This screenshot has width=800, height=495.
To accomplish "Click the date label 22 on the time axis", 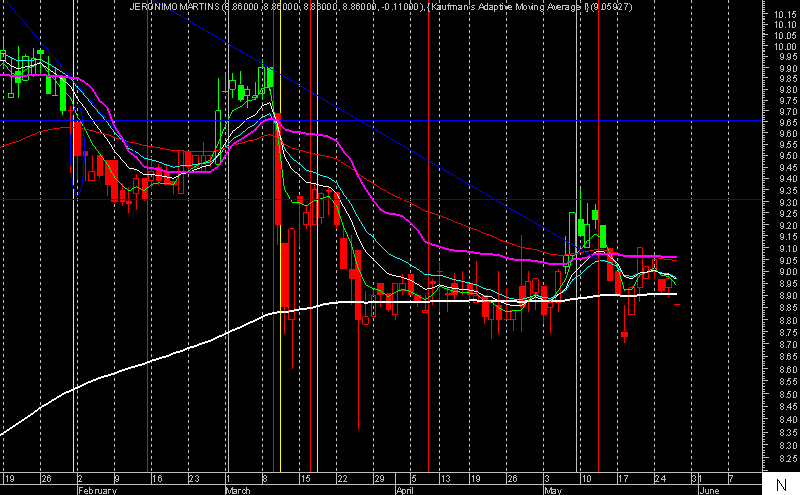I will 342,479.
